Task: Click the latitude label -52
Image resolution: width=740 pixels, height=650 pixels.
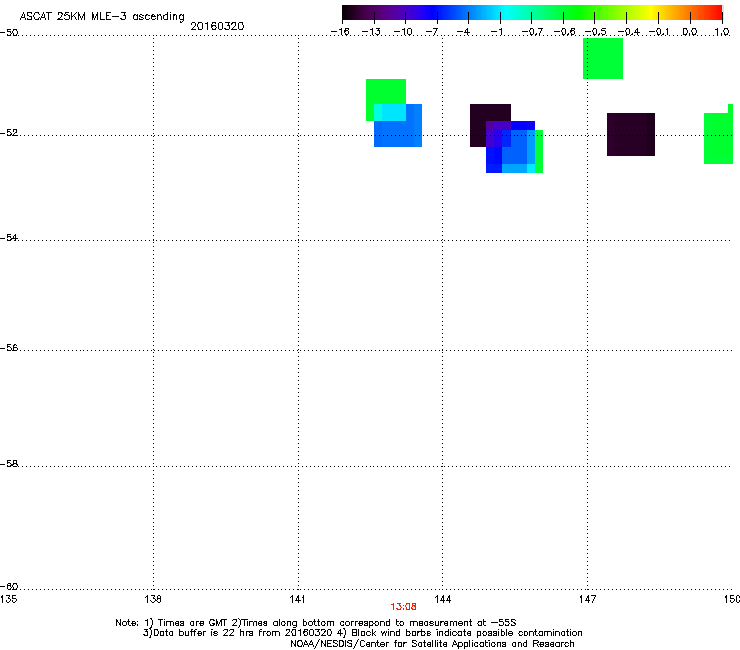Action: 9,133
